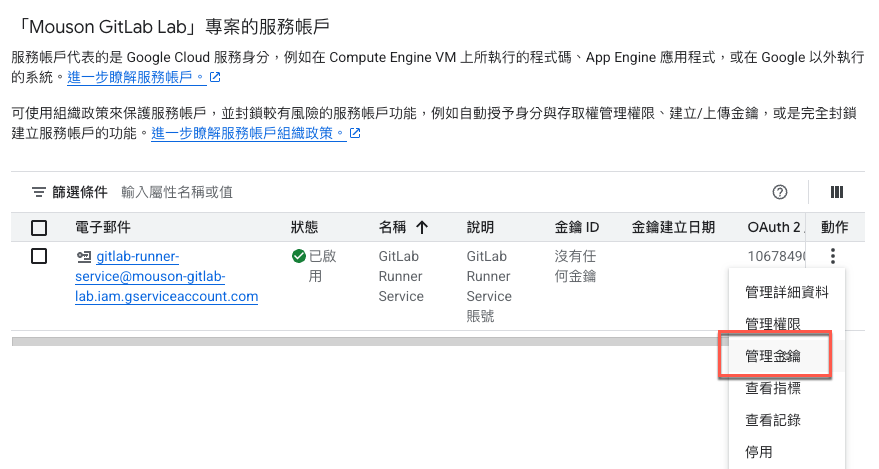The width and height of the screenshot is (879, 469).
Task: Click the 名稱 column header
Action: (x=392, y=227)
